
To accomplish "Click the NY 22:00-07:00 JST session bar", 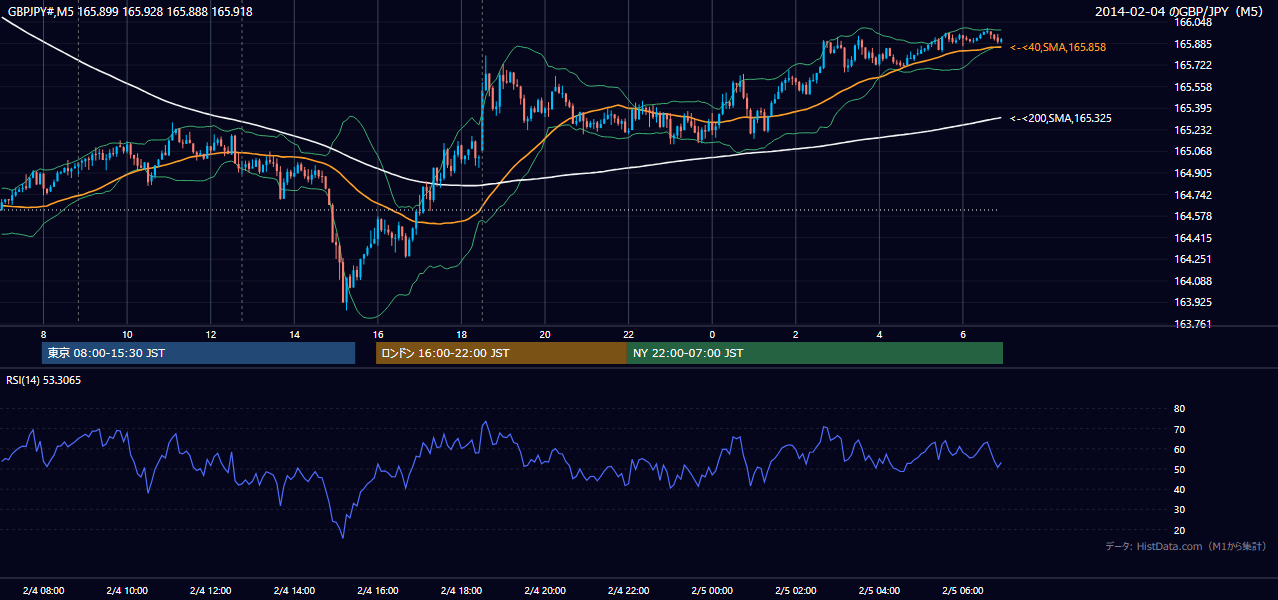I will (x=815, y=353).
